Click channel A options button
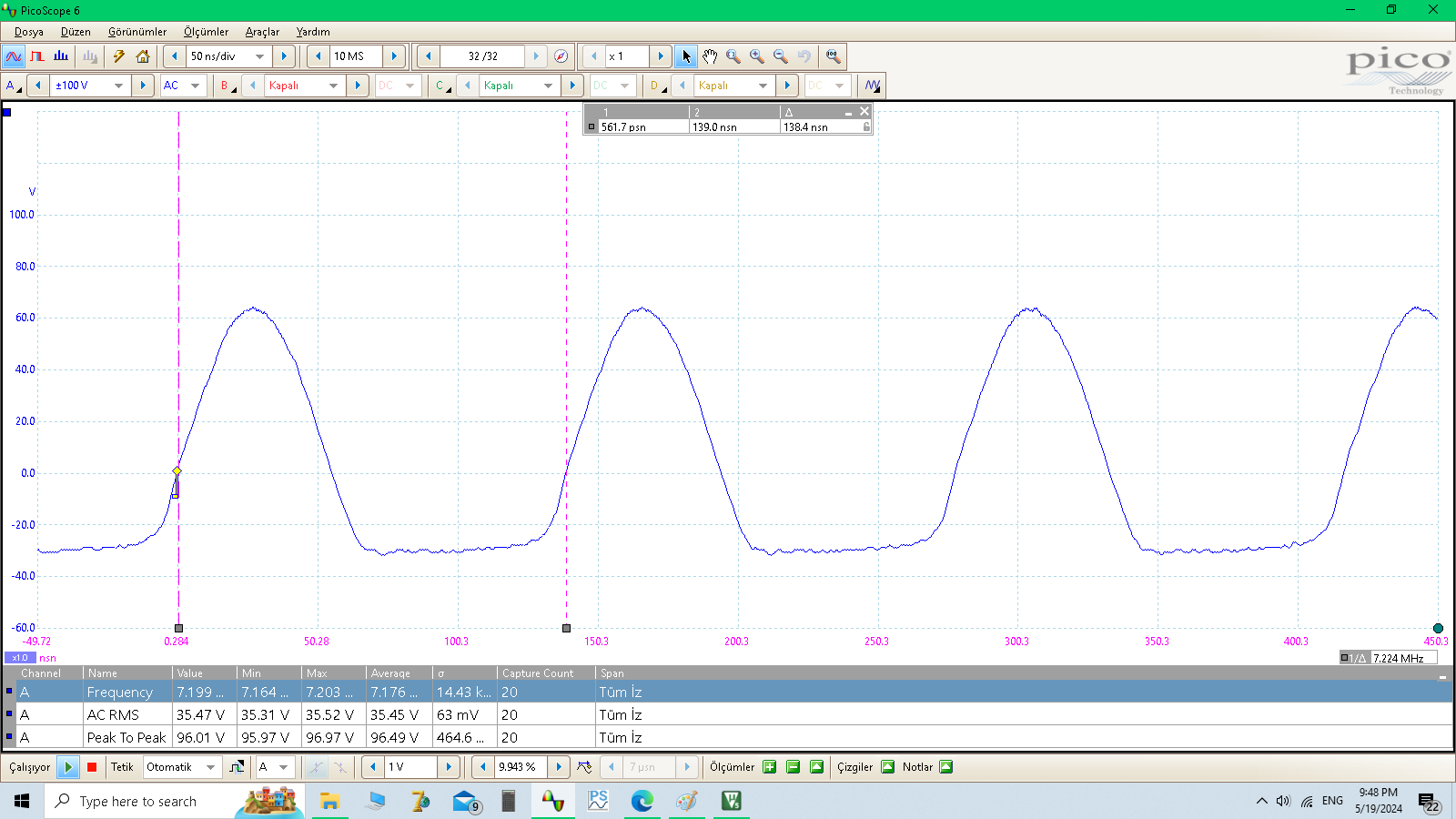The image size is (1456, 819). 12,86
